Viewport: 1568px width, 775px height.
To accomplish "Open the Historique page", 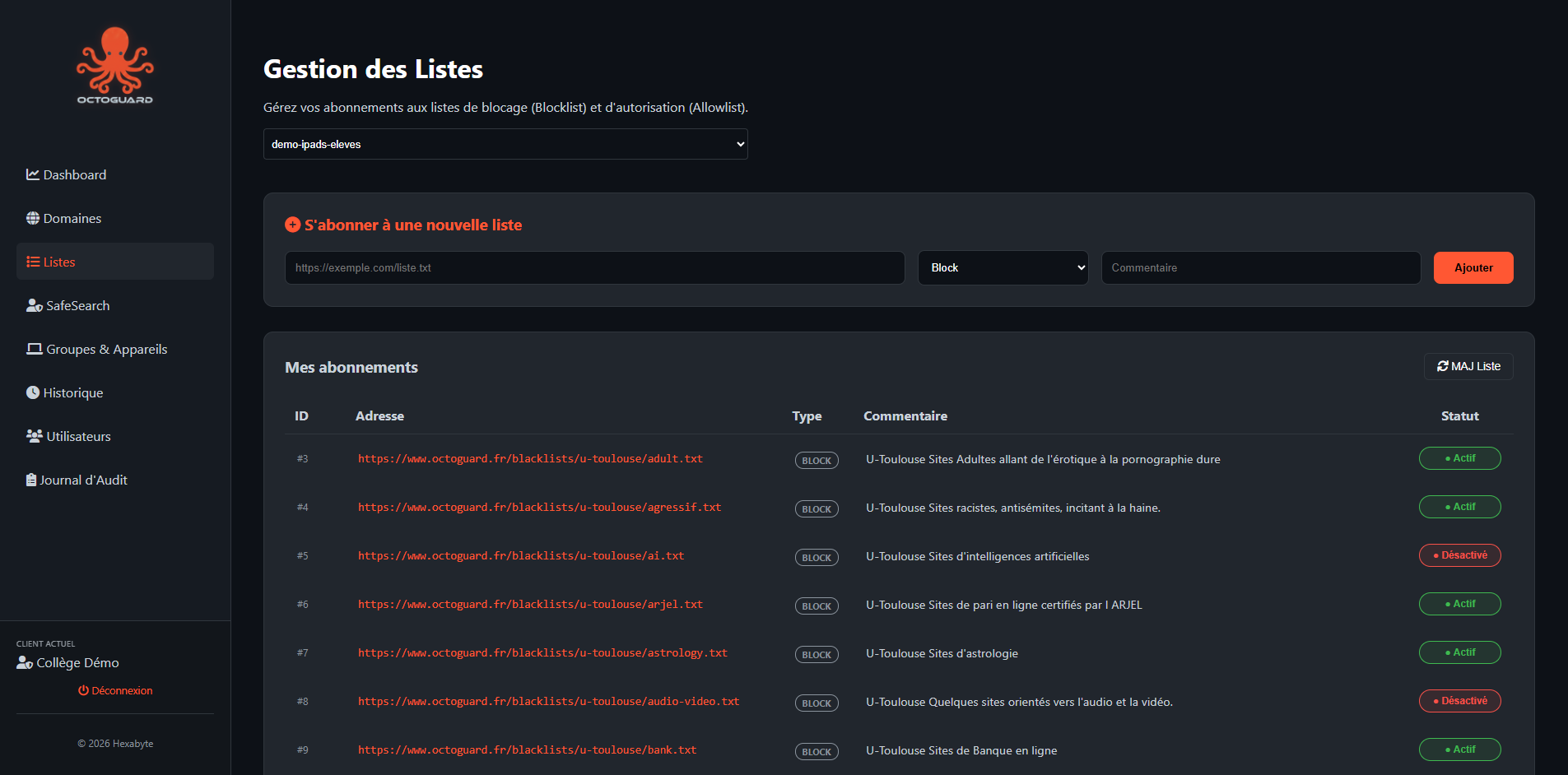I will tap(115, 392).
